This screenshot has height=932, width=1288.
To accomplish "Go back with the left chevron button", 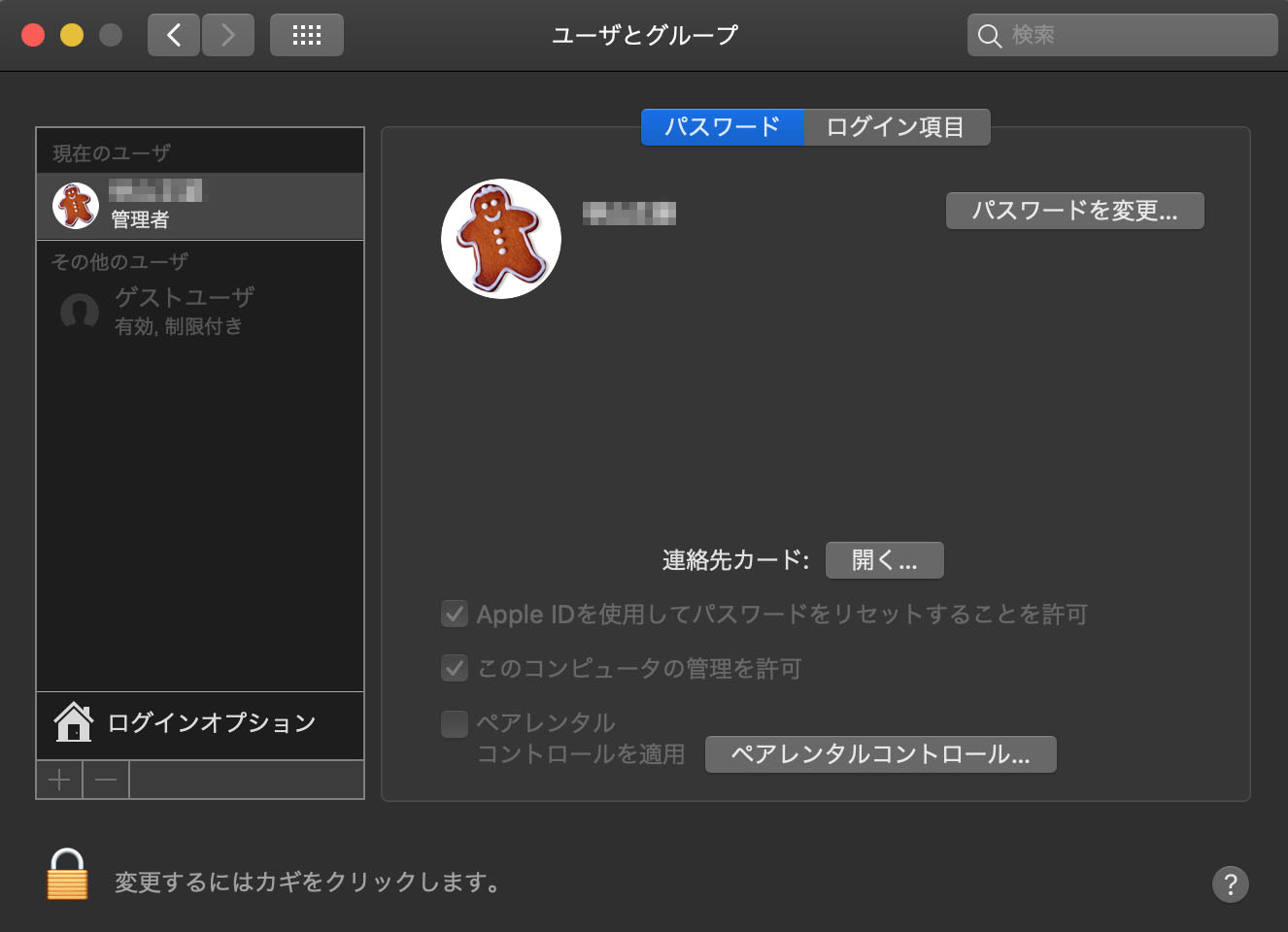I will pos(174,36).
